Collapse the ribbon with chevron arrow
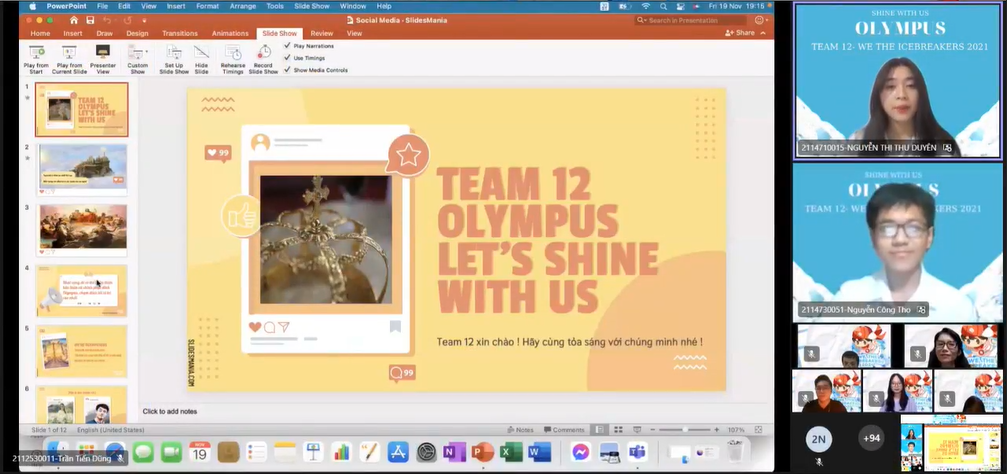Screen dimensions: 1007x474 point(763,33)
